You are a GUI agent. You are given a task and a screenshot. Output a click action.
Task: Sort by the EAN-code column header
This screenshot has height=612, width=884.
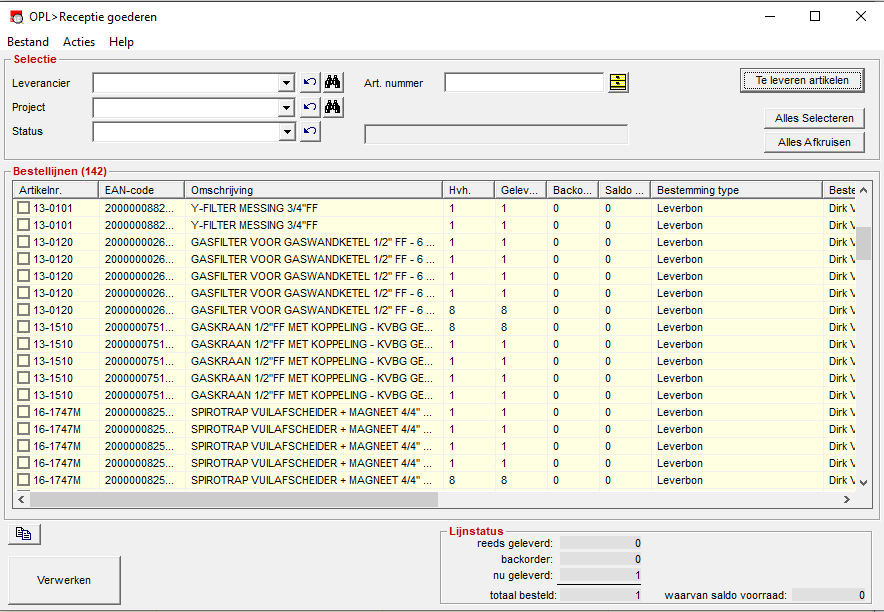[142, 190]
